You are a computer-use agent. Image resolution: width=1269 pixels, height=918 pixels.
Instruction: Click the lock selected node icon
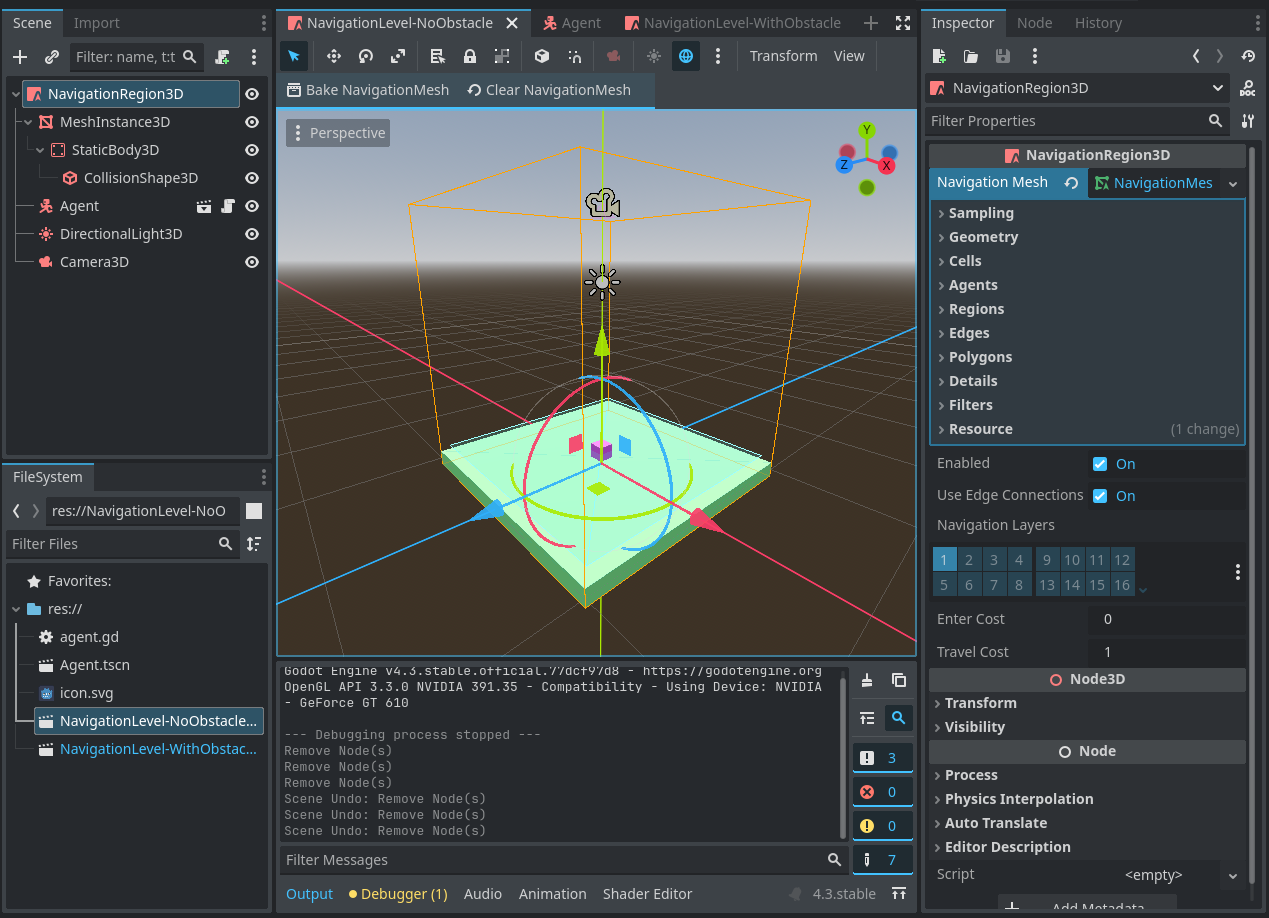tap(470, 57)
